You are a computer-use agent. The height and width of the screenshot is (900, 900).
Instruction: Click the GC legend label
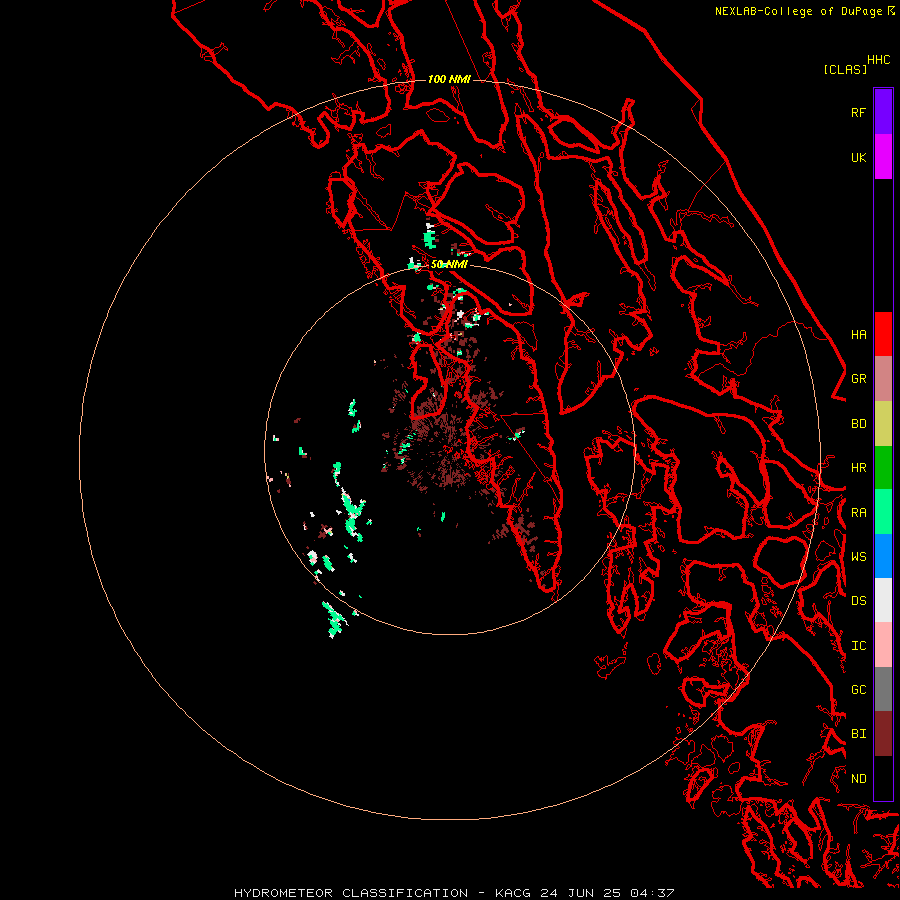coord(858,690)
